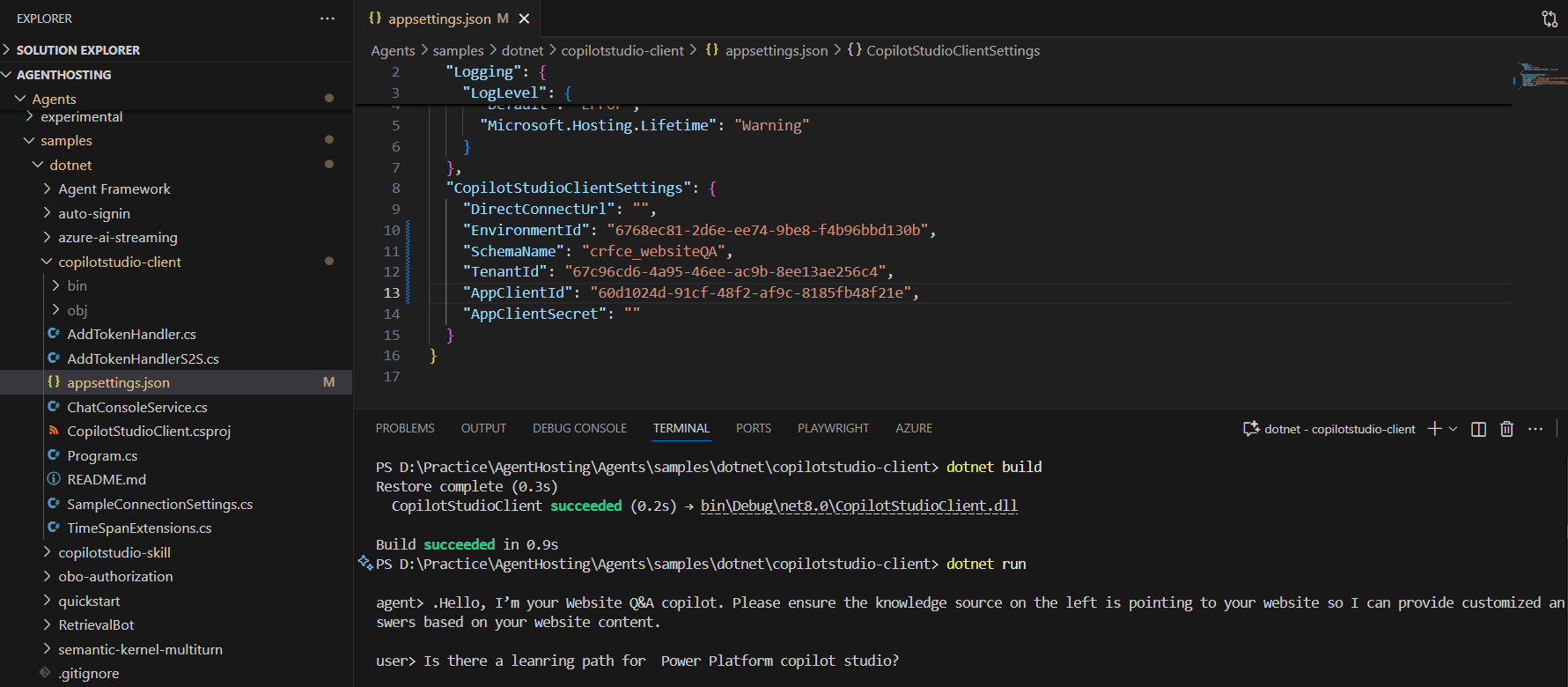Open the CopilotStudioClient.dll link in terminal
Image resolution: width=1568 pixels, height=687 pixels.
coord(858,506)
